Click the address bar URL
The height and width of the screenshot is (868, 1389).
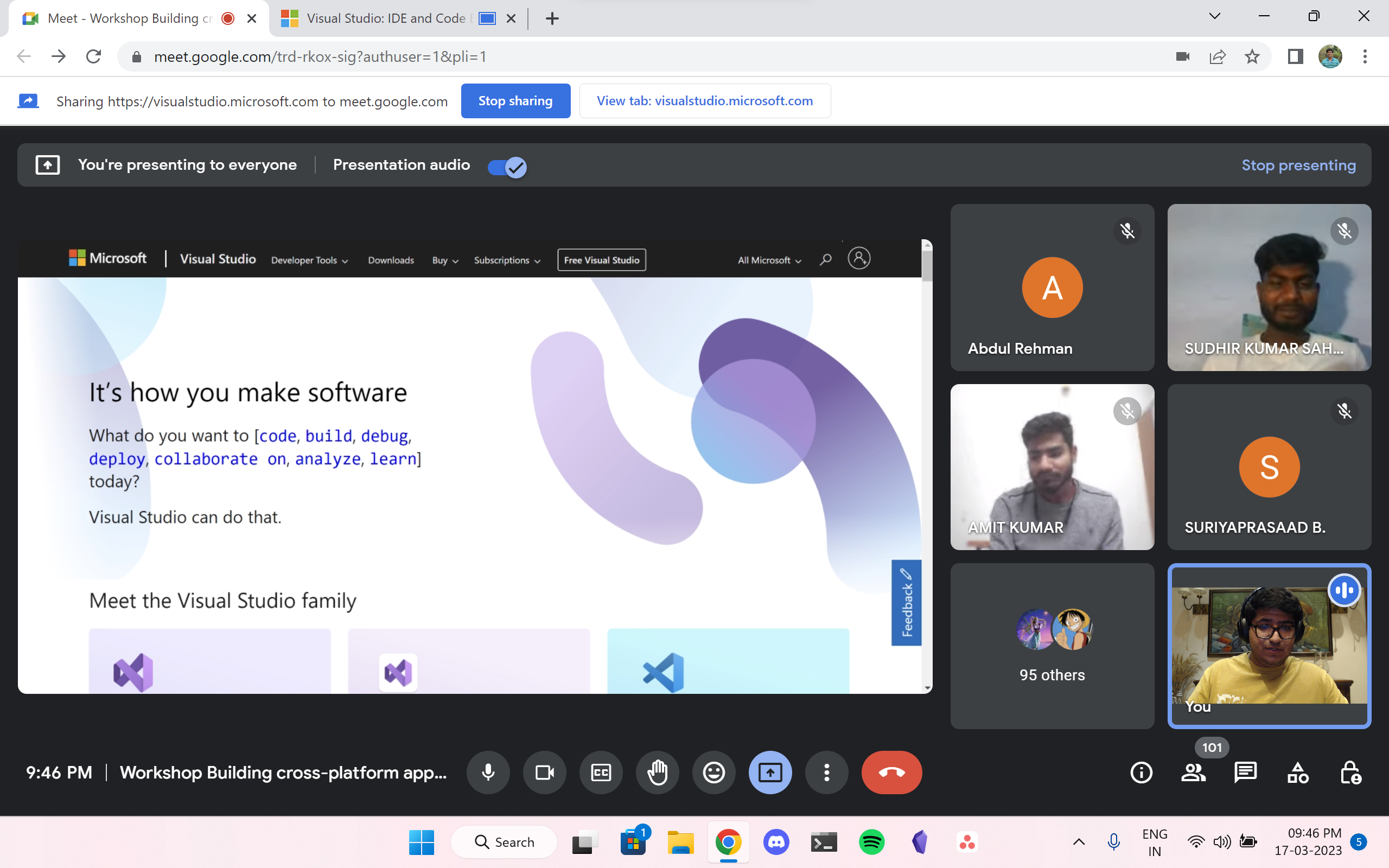pos(320,56)
